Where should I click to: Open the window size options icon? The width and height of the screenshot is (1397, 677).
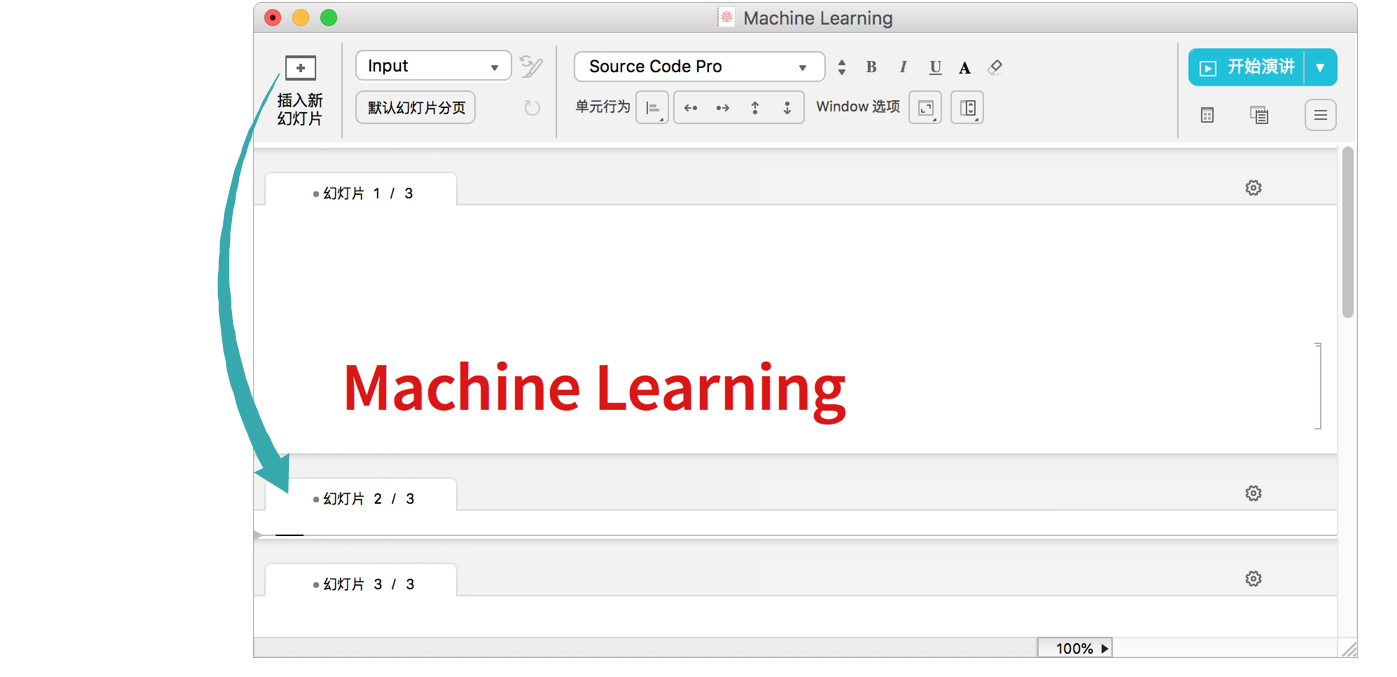coord(925,108)
